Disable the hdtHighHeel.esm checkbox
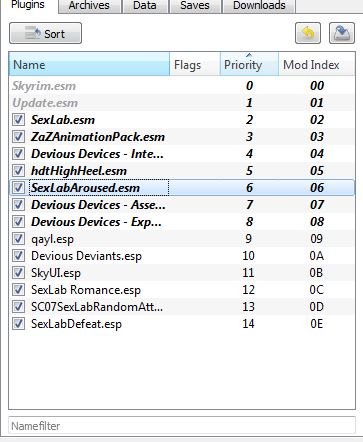Screen dimensions: 363x442 pos(18,171)
